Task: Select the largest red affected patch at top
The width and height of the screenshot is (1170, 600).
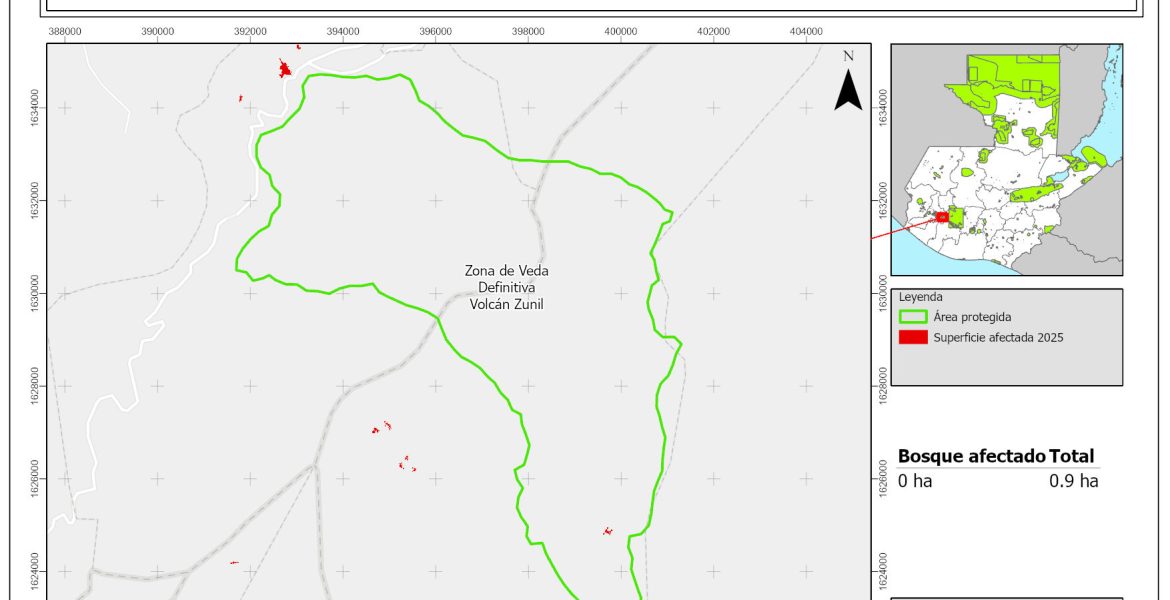Action: 284,69
